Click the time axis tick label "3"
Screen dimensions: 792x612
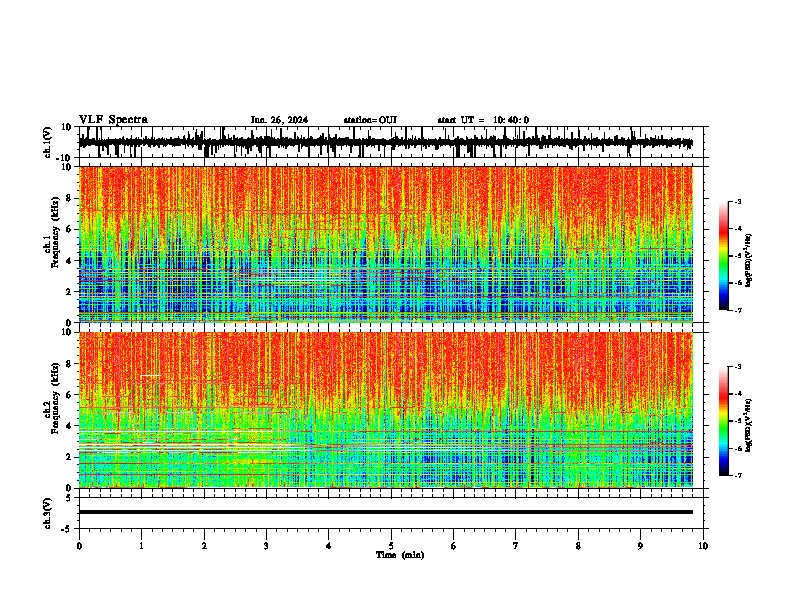click(x=266, y=546)
